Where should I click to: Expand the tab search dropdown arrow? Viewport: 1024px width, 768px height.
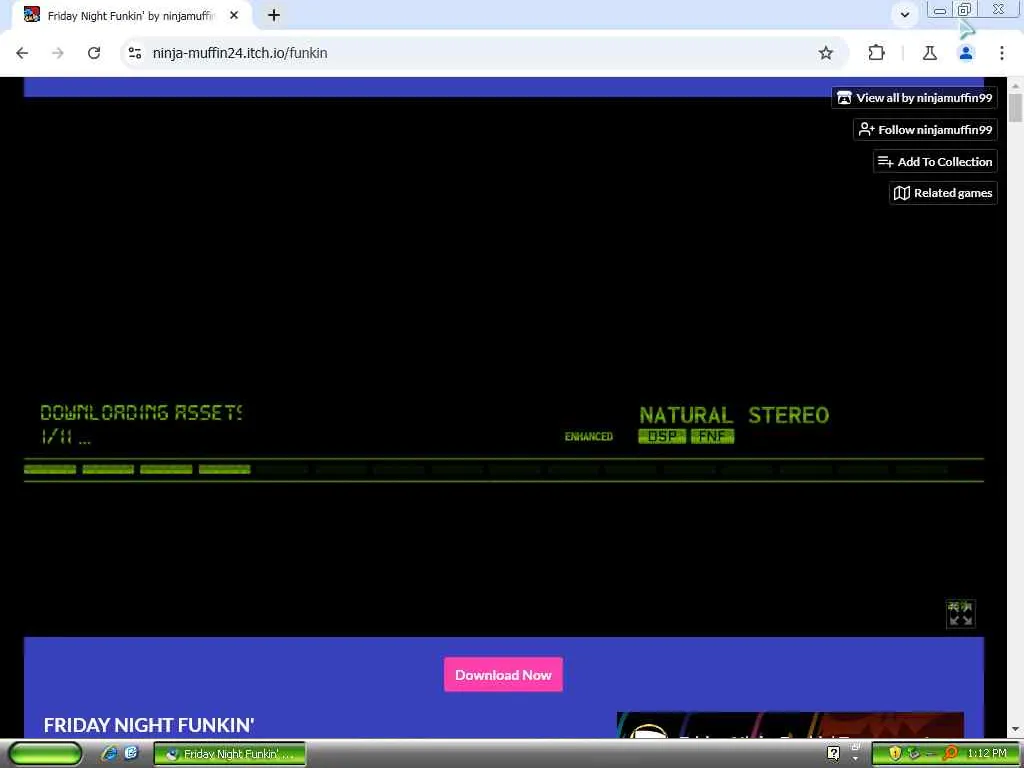tap(904, 14)
